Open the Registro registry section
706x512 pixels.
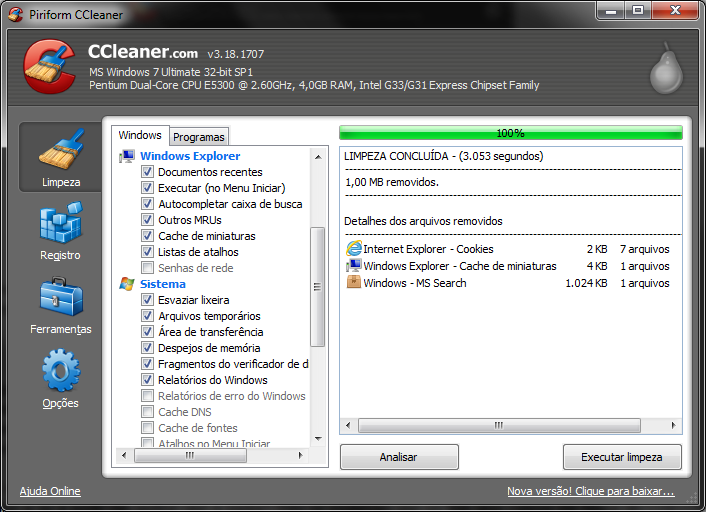click(61, 231)
